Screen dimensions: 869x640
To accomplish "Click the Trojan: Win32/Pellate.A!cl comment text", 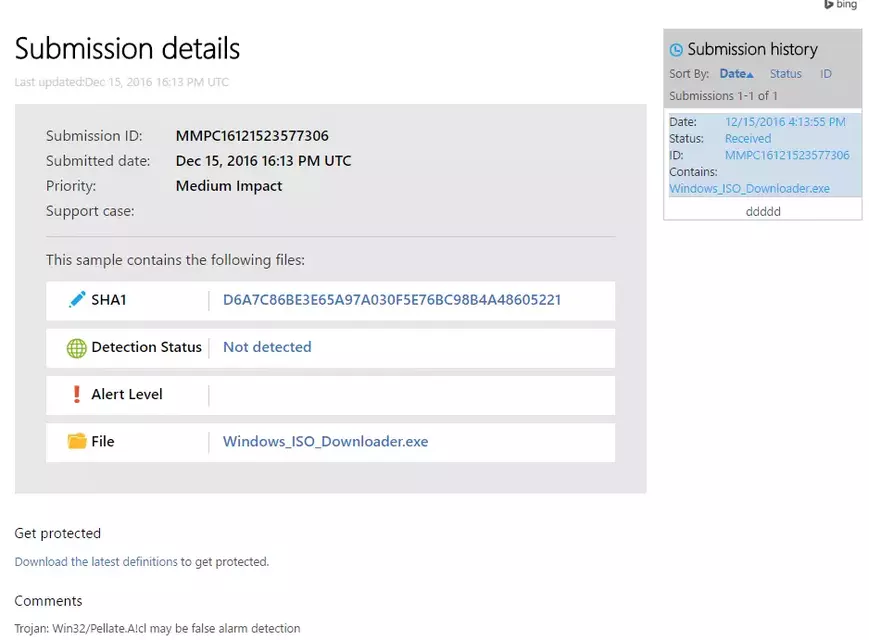I will coord(157,628).
